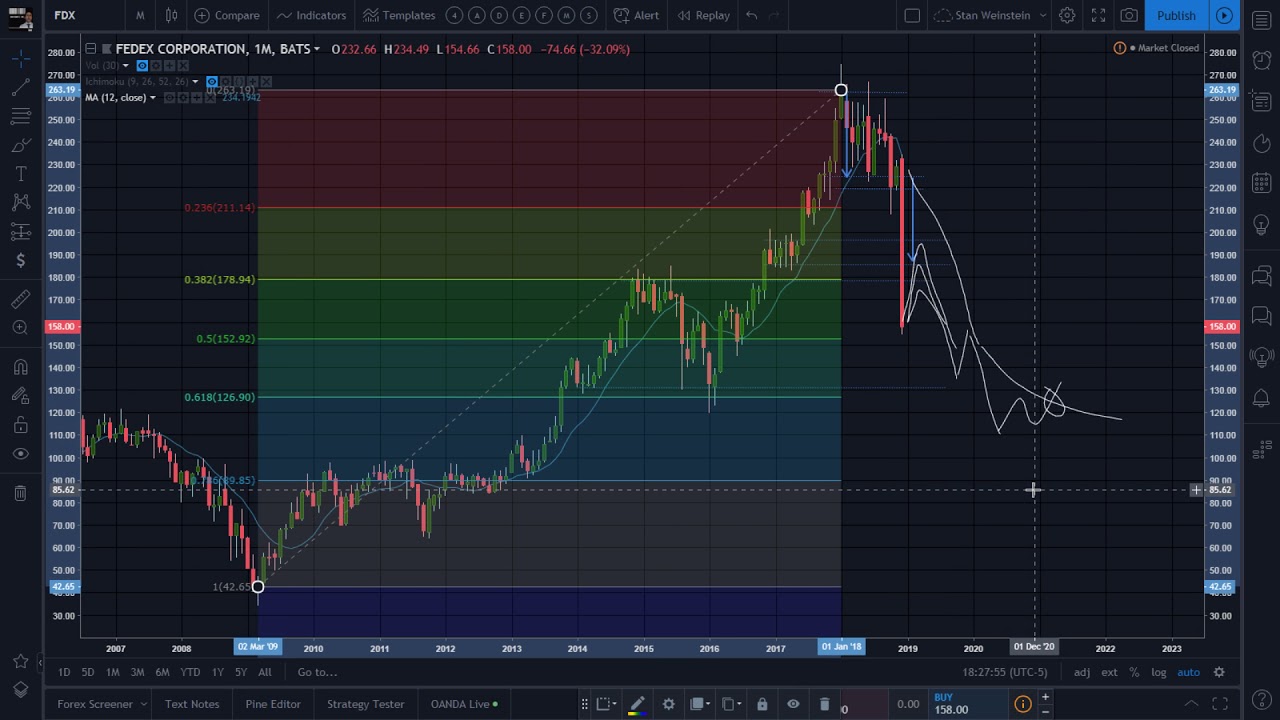Viewport: 1280px width, 720px height.
Task: Change the M monthly interval selector
Action: pyautogui.click(x=140, y=15)
